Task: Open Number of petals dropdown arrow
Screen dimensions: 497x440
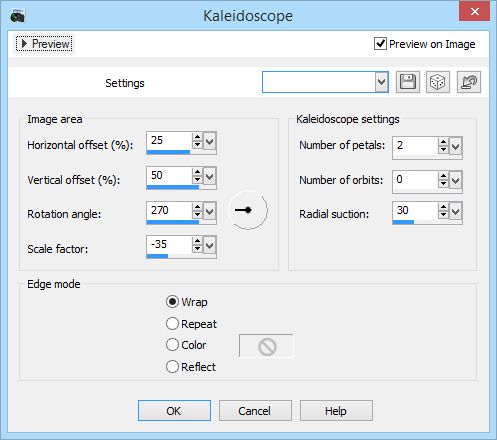Action: pyautogui.click(x=456, y=146)
